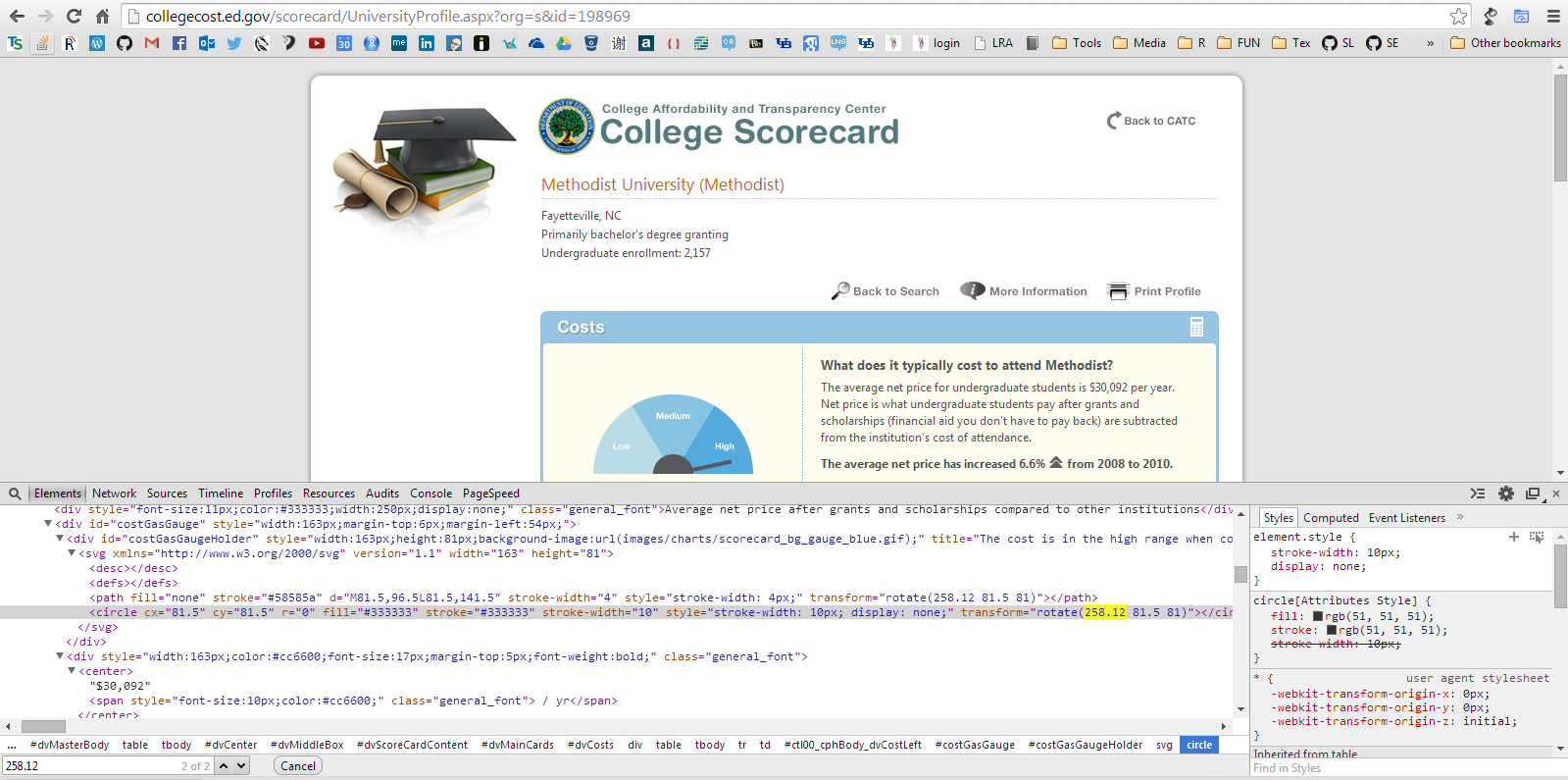
Task: Open the Tools bookmarks folder
Action: click(1077, 43)
